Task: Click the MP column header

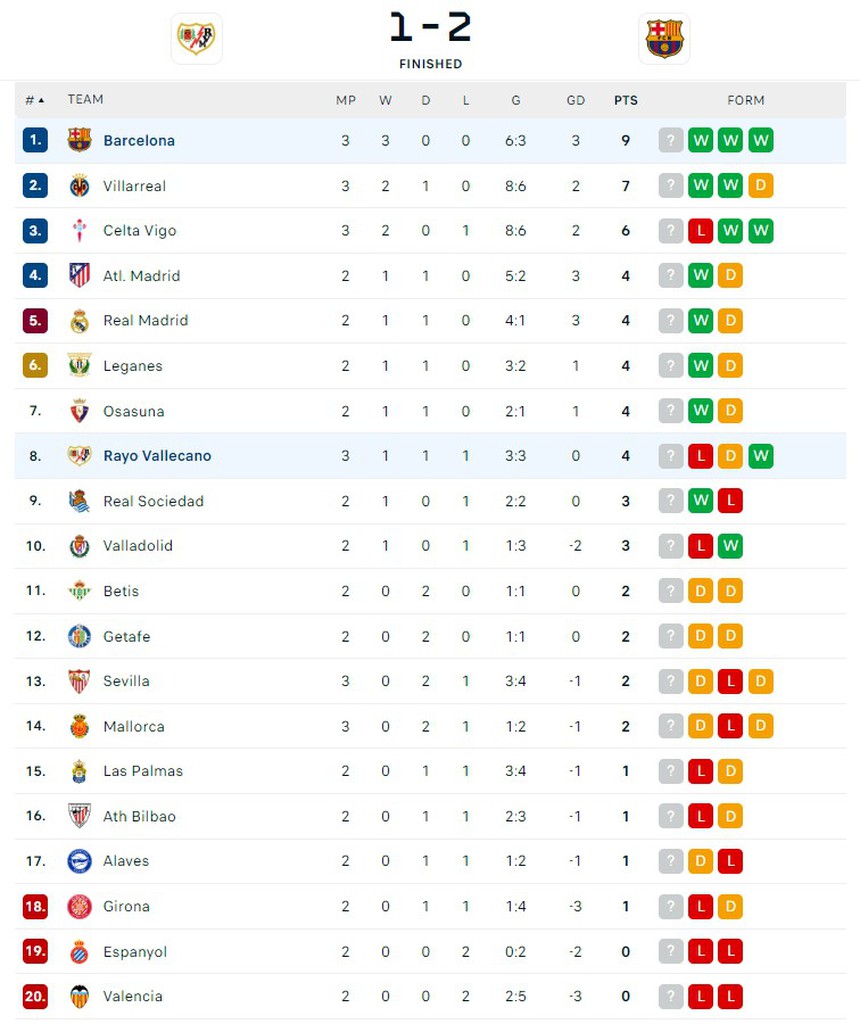Action: pyautogui.click(x=346, y=100)
